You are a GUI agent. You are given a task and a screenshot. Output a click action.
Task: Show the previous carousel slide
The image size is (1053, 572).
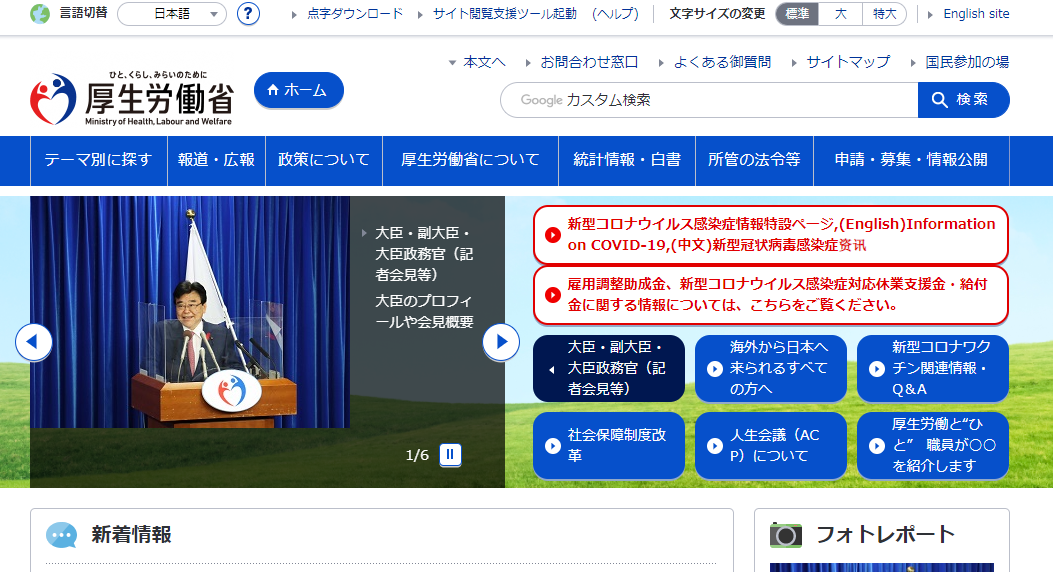click(34, 342)
